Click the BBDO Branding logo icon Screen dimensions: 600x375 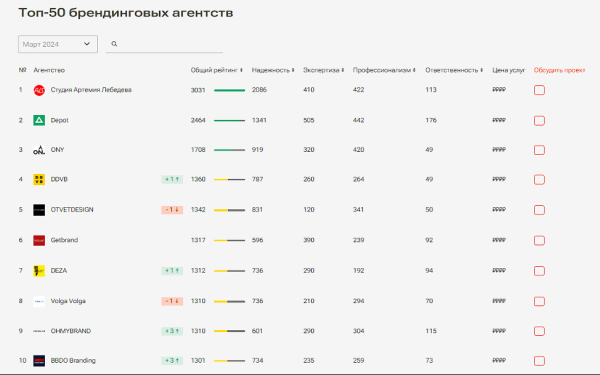[39, 360]
